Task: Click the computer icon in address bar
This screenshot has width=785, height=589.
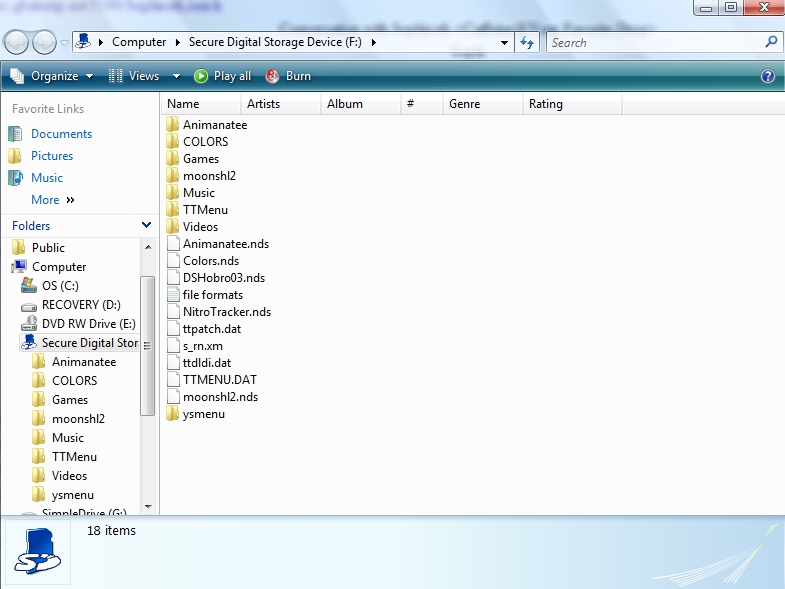Action: pos(83,42)
